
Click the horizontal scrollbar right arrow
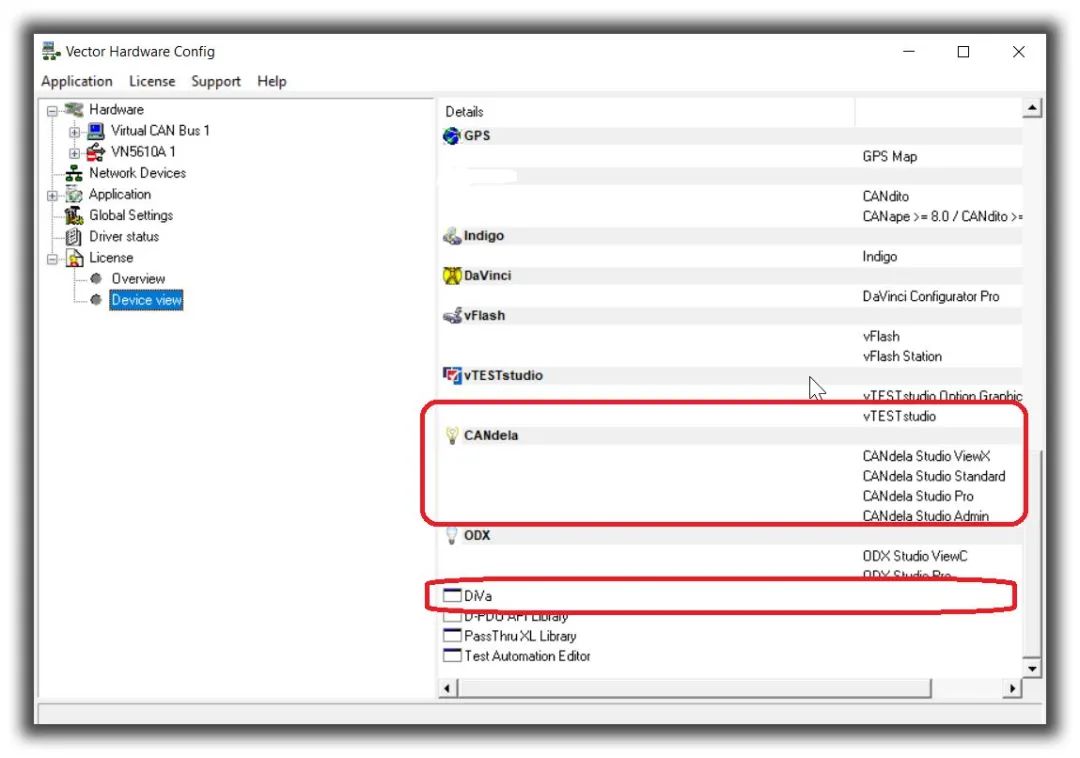coord(1012,688)
